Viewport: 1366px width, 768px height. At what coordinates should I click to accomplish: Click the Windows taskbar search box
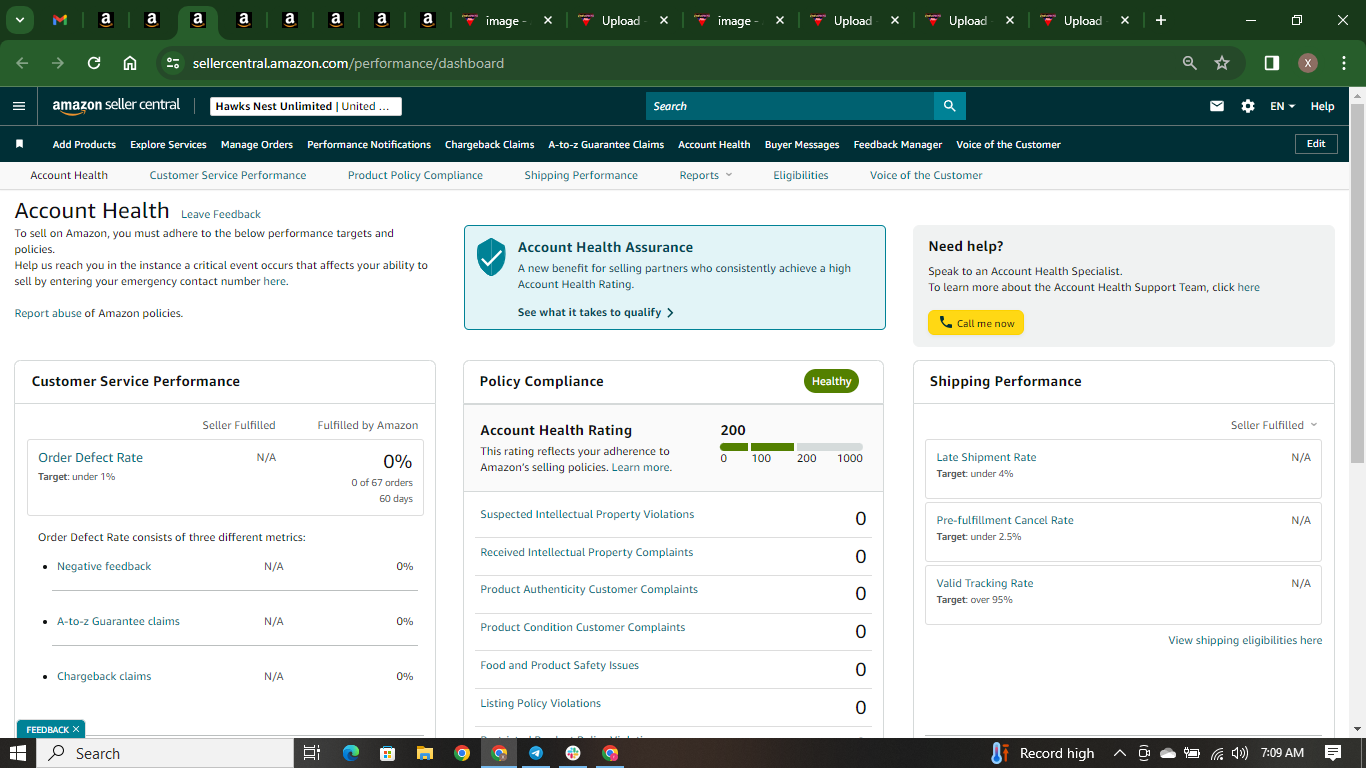[165, 753]
